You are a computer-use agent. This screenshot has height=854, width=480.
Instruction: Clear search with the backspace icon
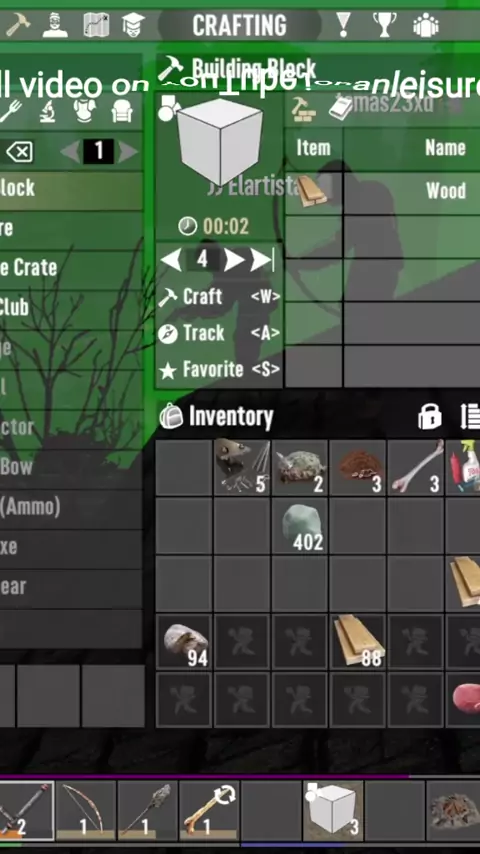click(20, 151)
